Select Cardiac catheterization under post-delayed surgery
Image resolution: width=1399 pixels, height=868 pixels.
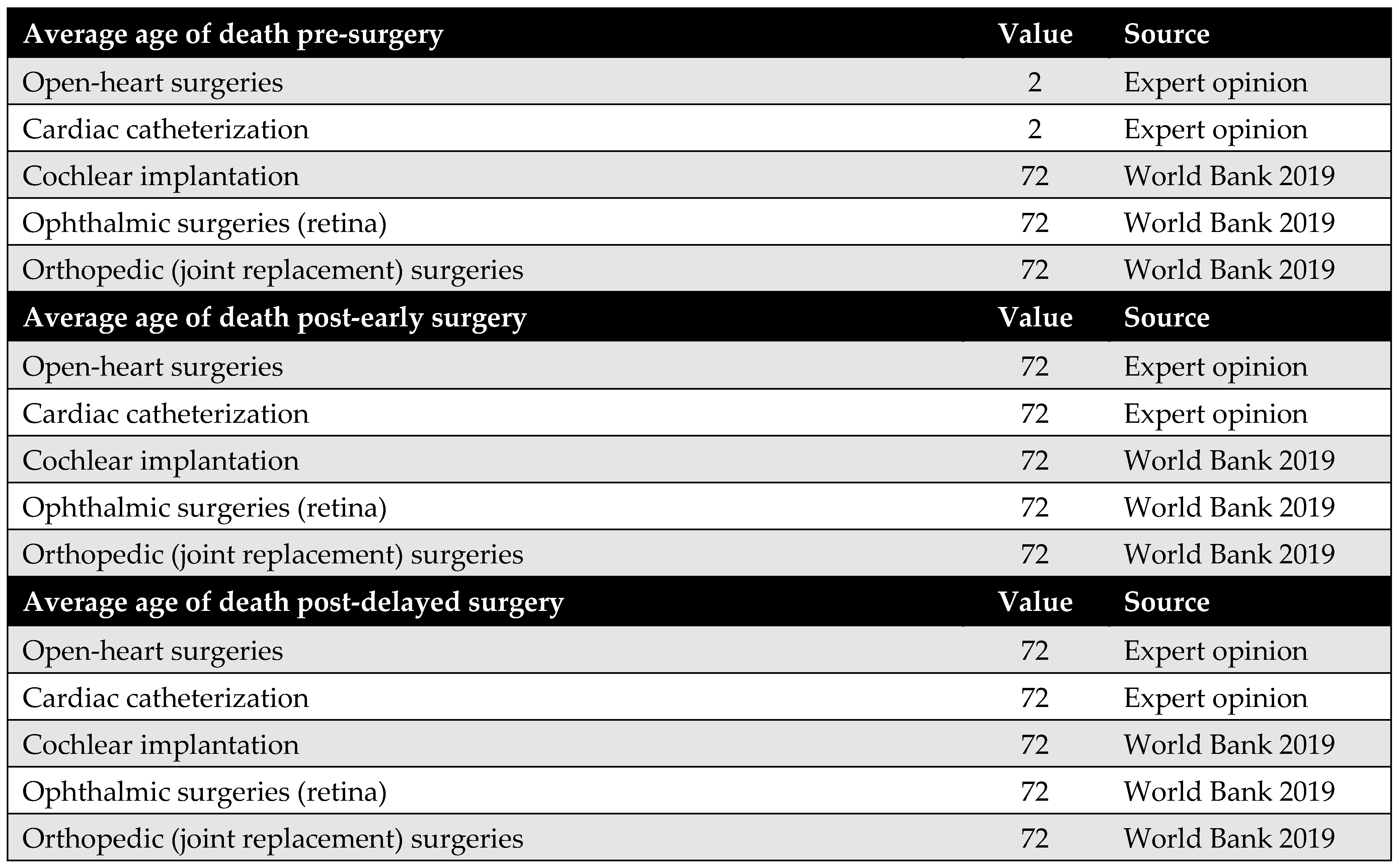coord(165,698)
